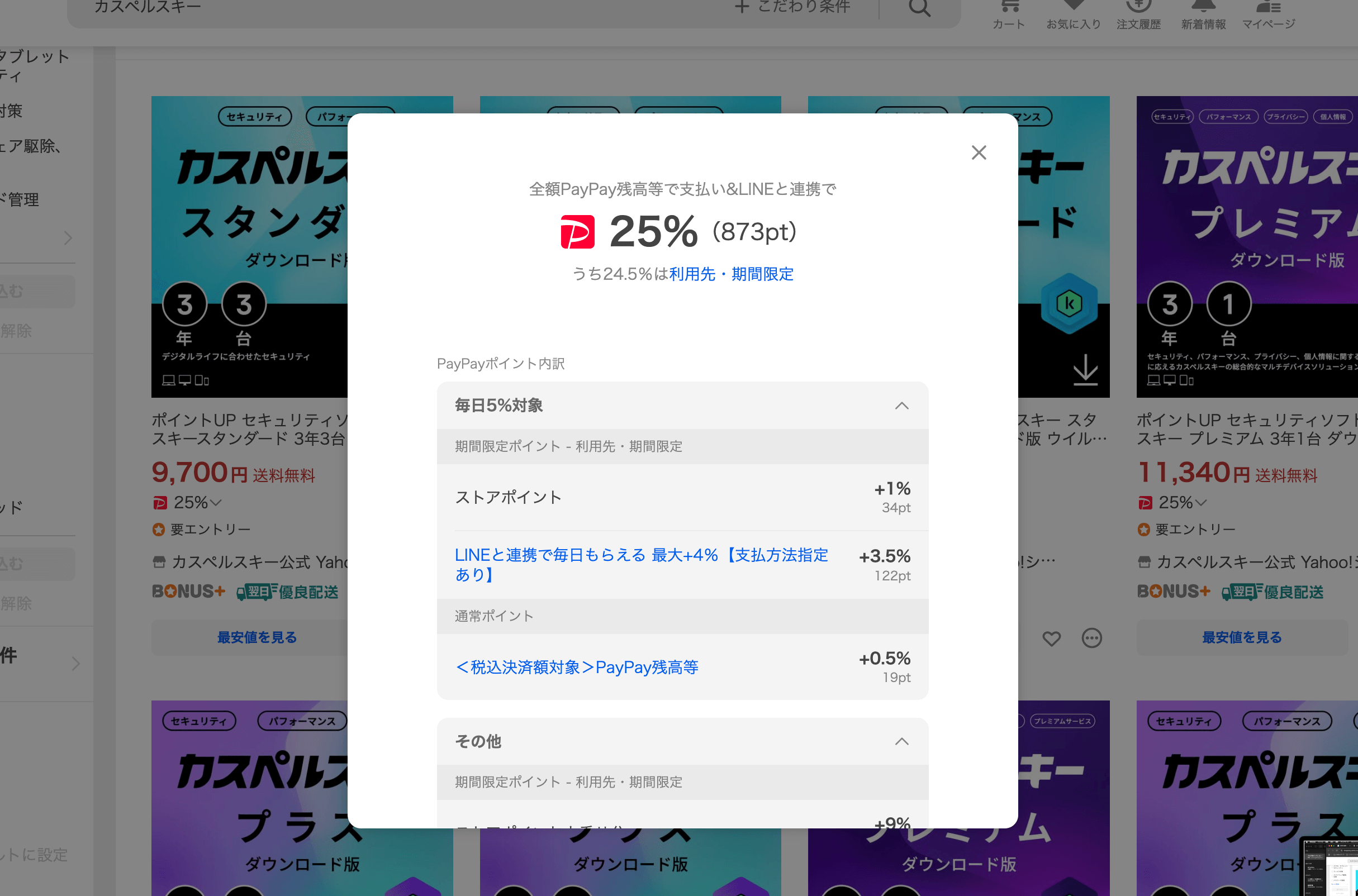Click 最安値を見る under 11,340円 item
Image resolution: width=1358 pixels, height=896 pixels.
[1241, 637]
